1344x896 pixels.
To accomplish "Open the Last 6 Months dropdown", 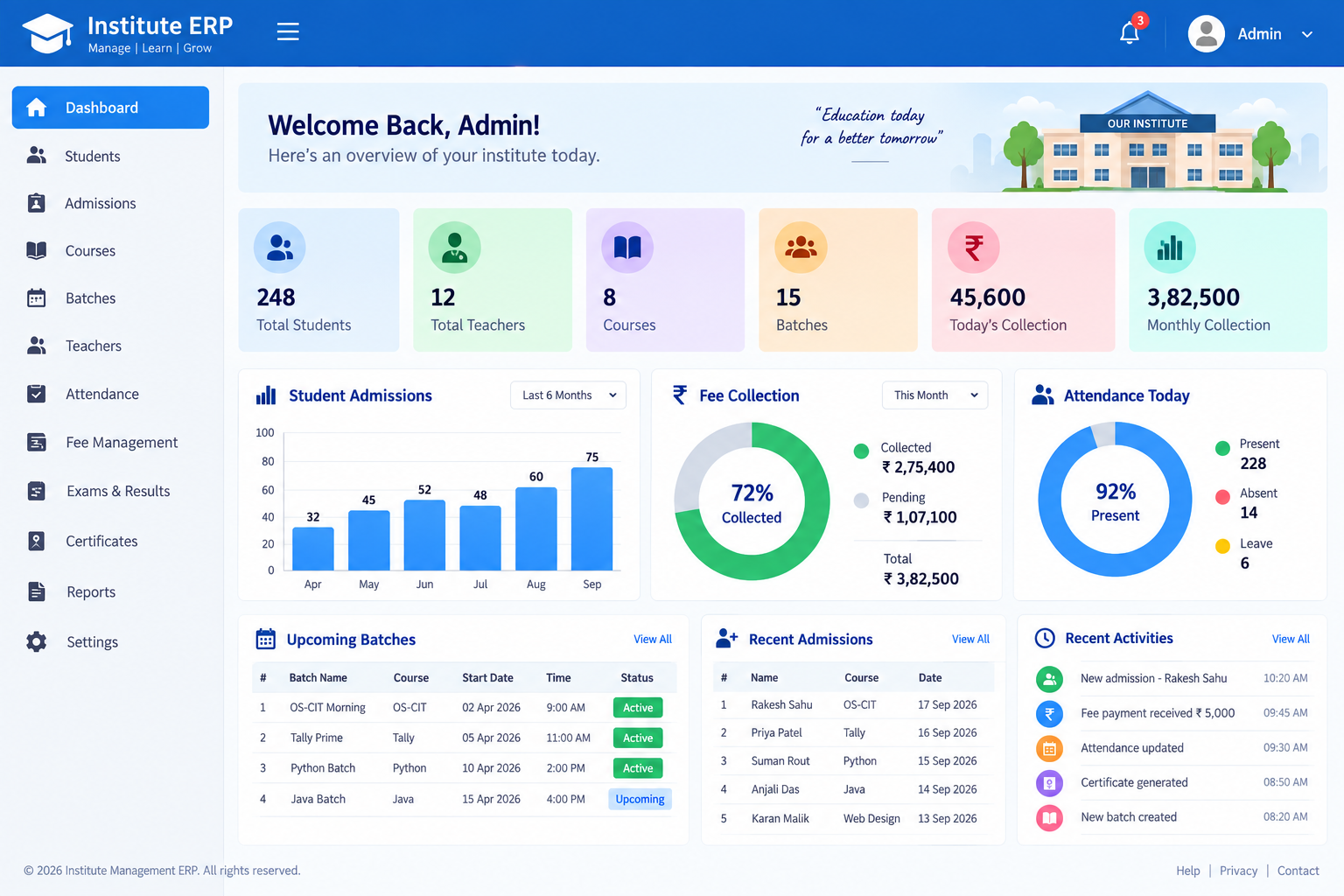I will pos(569,395).
